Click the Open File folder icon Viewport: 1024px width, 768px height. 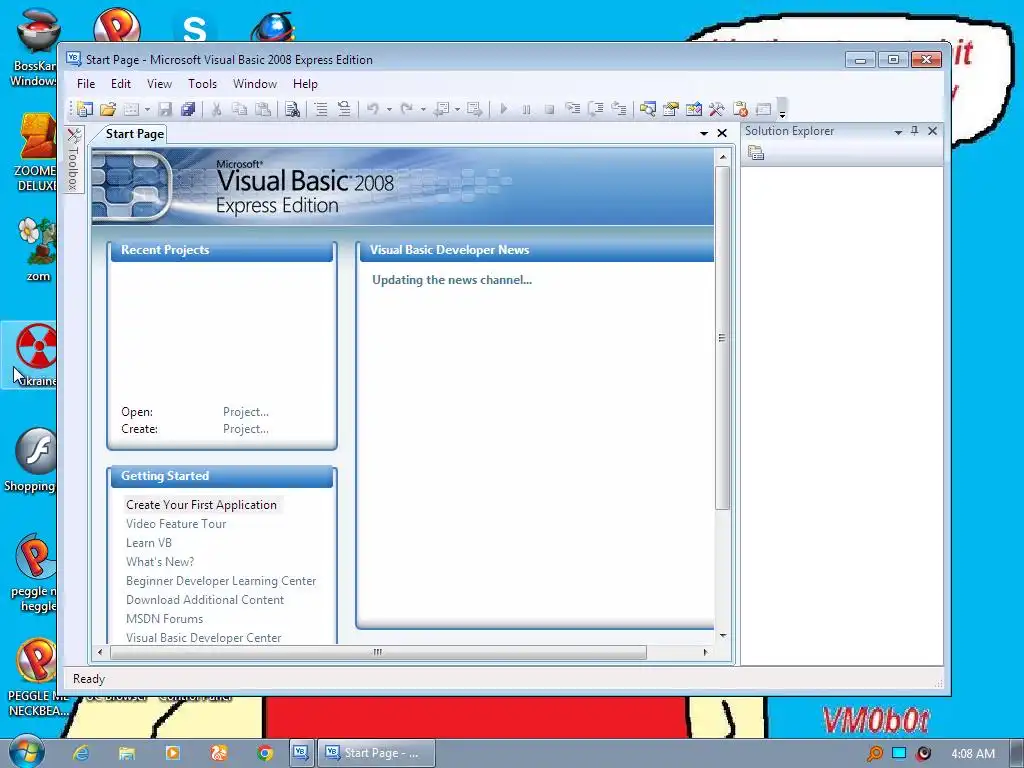[108, 109]
